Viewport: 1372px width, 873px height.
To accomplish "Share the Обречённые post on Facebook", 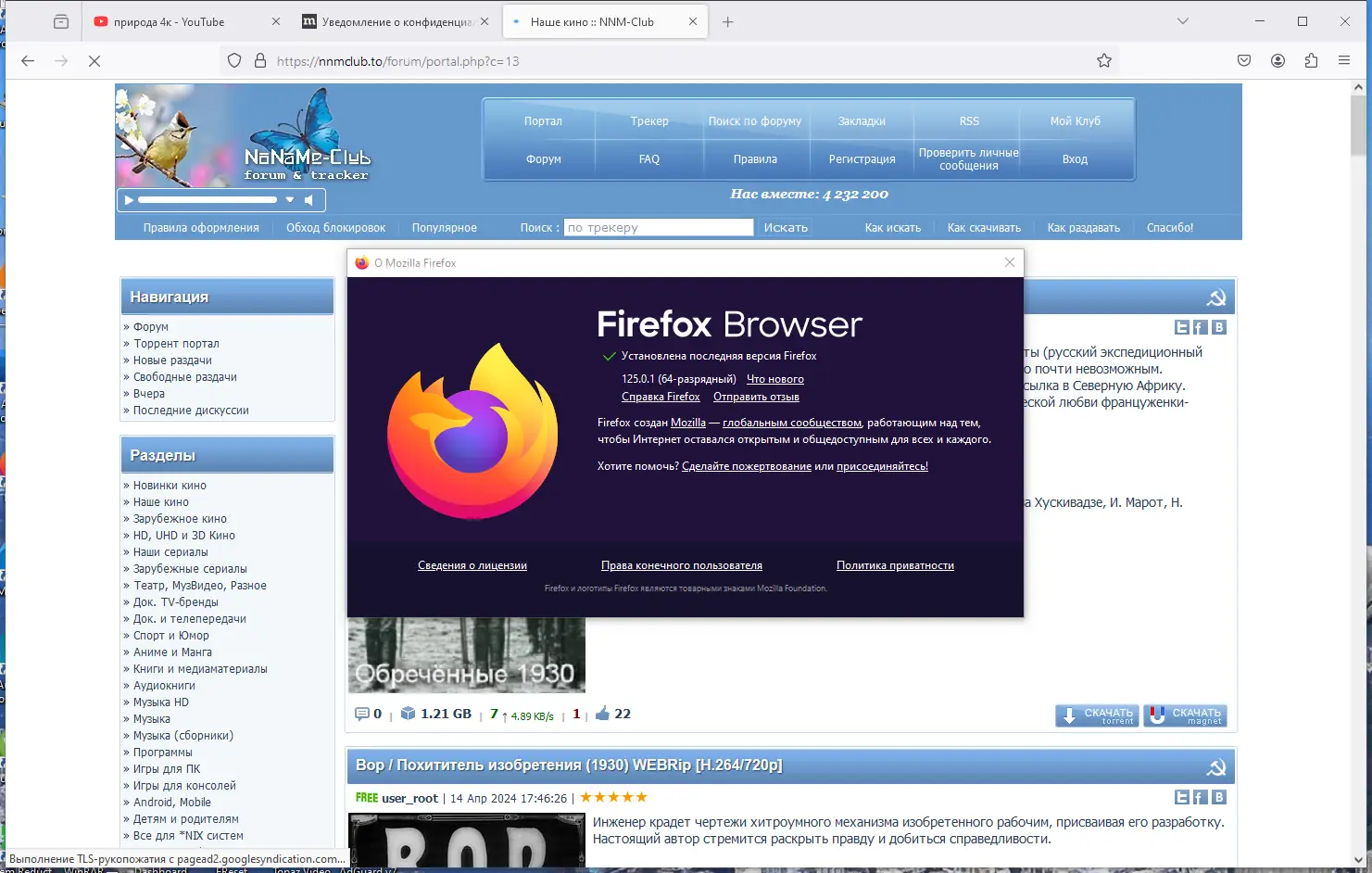I will [x=1200, y=327].
